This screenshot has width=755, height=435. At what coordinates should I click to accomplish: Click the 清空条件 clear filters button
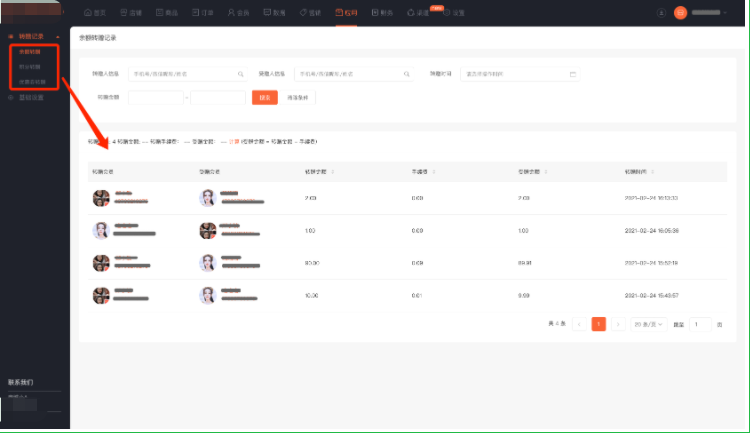pos(299,97)
